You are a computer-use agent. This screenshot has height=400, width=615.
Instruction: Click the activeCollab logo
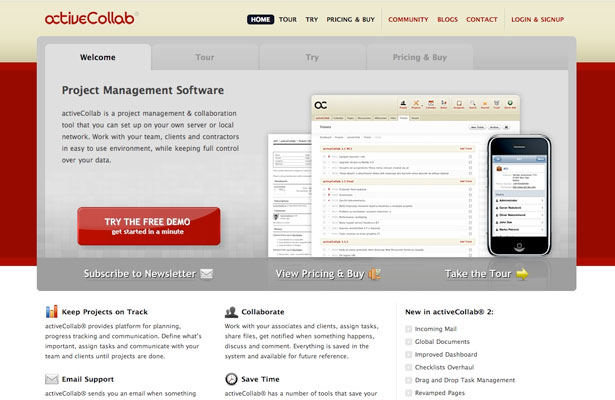[91, 18]
